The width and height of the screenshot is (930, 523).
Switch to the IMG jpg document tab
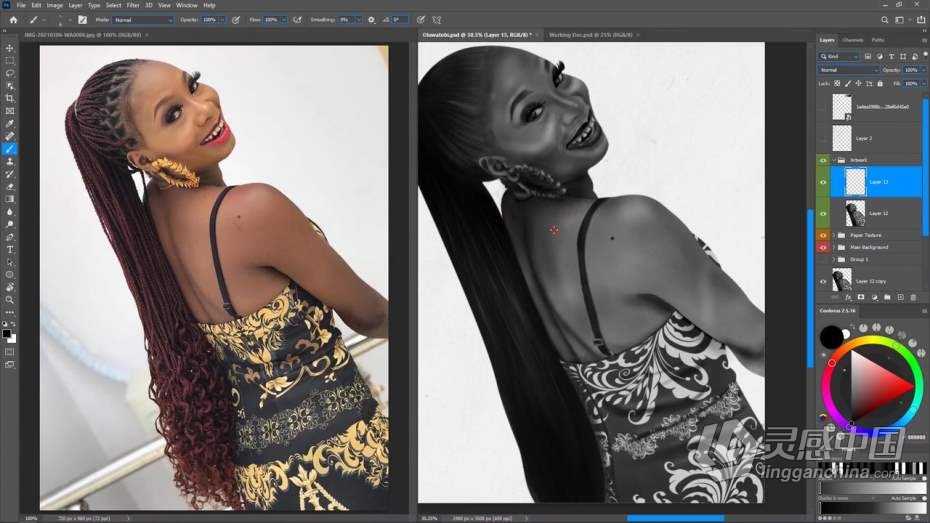[x=83, y=35]
